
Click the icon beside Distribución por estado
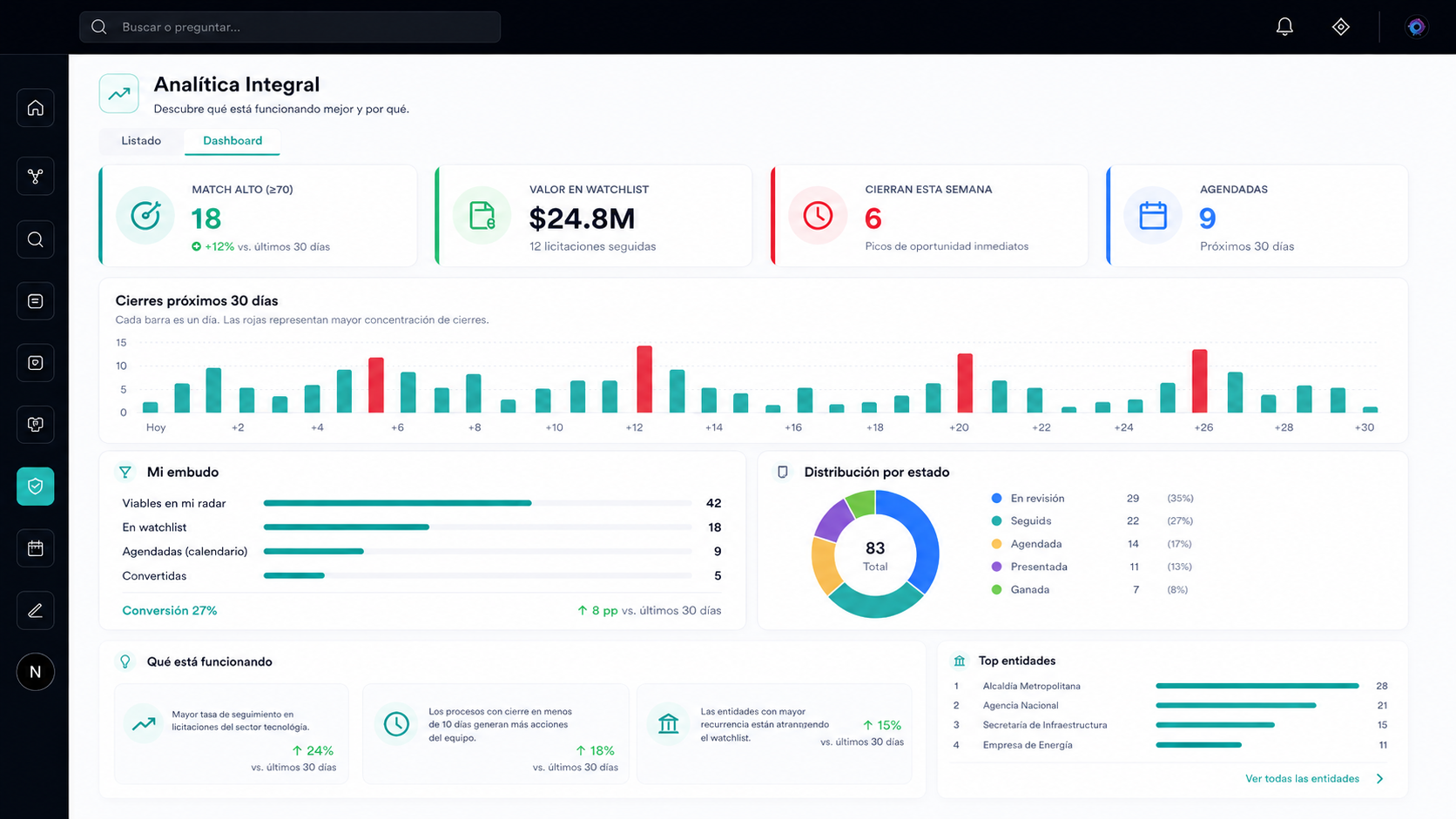point(782,472)
